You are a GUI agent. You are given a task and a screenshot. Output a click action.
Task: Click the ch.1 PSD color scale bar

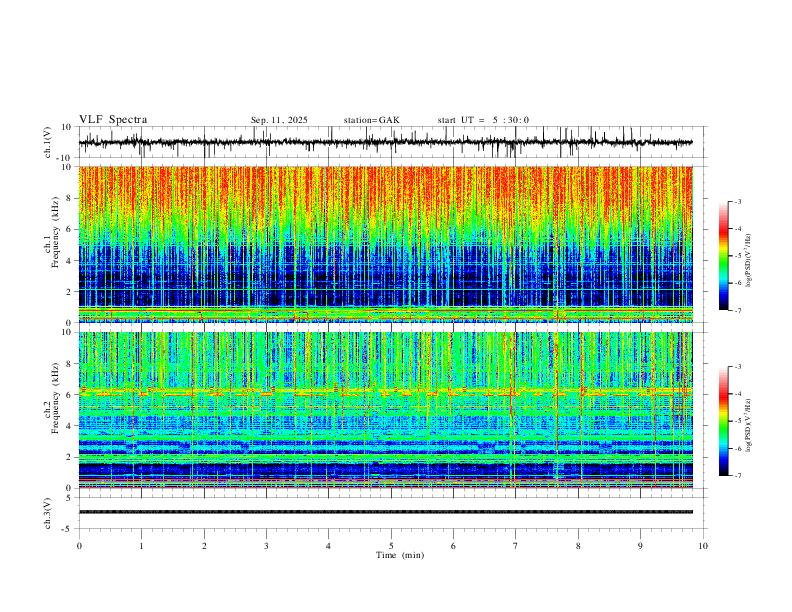(723, 256)
